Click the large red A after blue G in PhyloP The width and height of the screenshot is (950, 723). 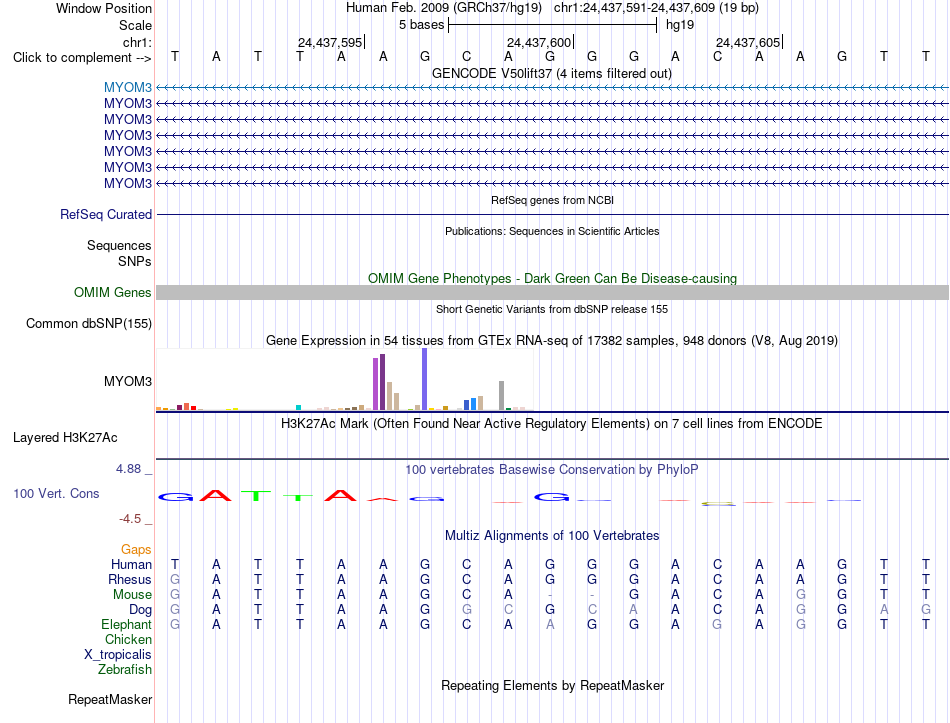216,495
